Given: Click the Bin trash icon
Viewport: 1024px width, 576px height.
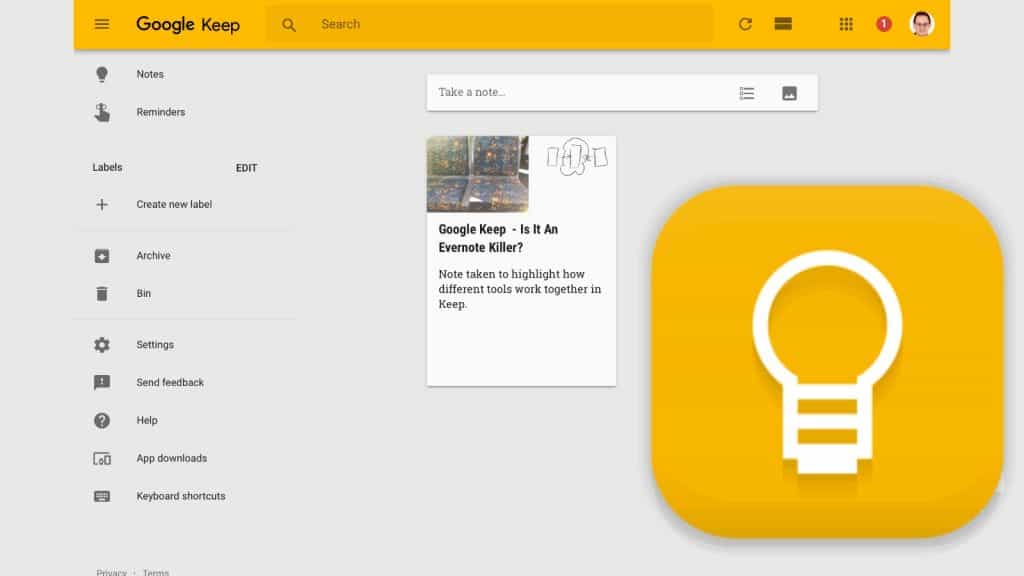Looking at the screenshot, I should click(102, 294).
